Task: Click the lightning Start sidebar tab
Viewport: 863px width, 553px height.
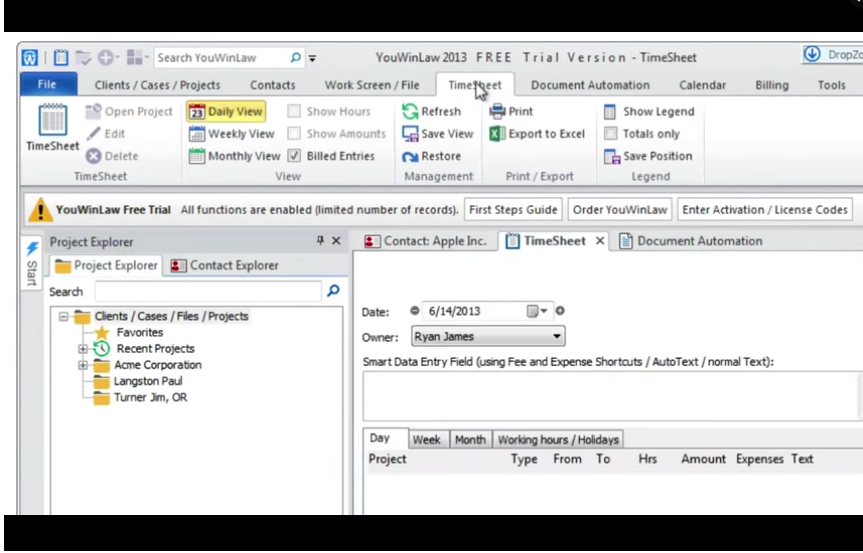Action: [32, 264]
